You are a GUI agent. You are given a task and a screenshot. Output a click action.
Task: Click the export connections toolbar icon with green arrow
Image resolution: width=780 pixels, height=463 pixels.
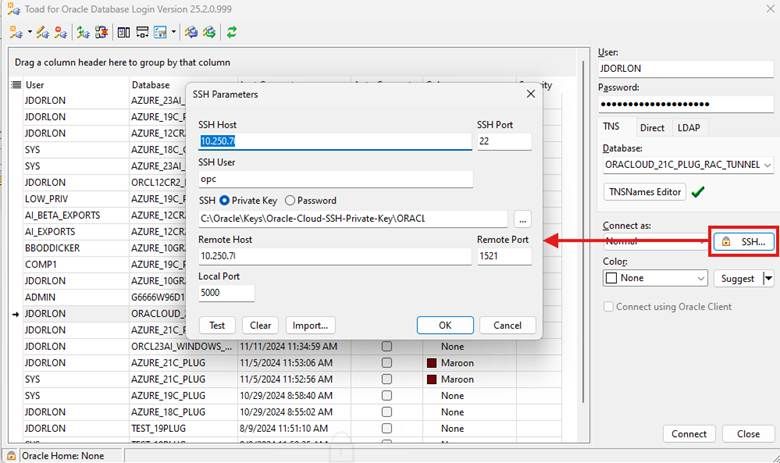[x=209, y=32]
